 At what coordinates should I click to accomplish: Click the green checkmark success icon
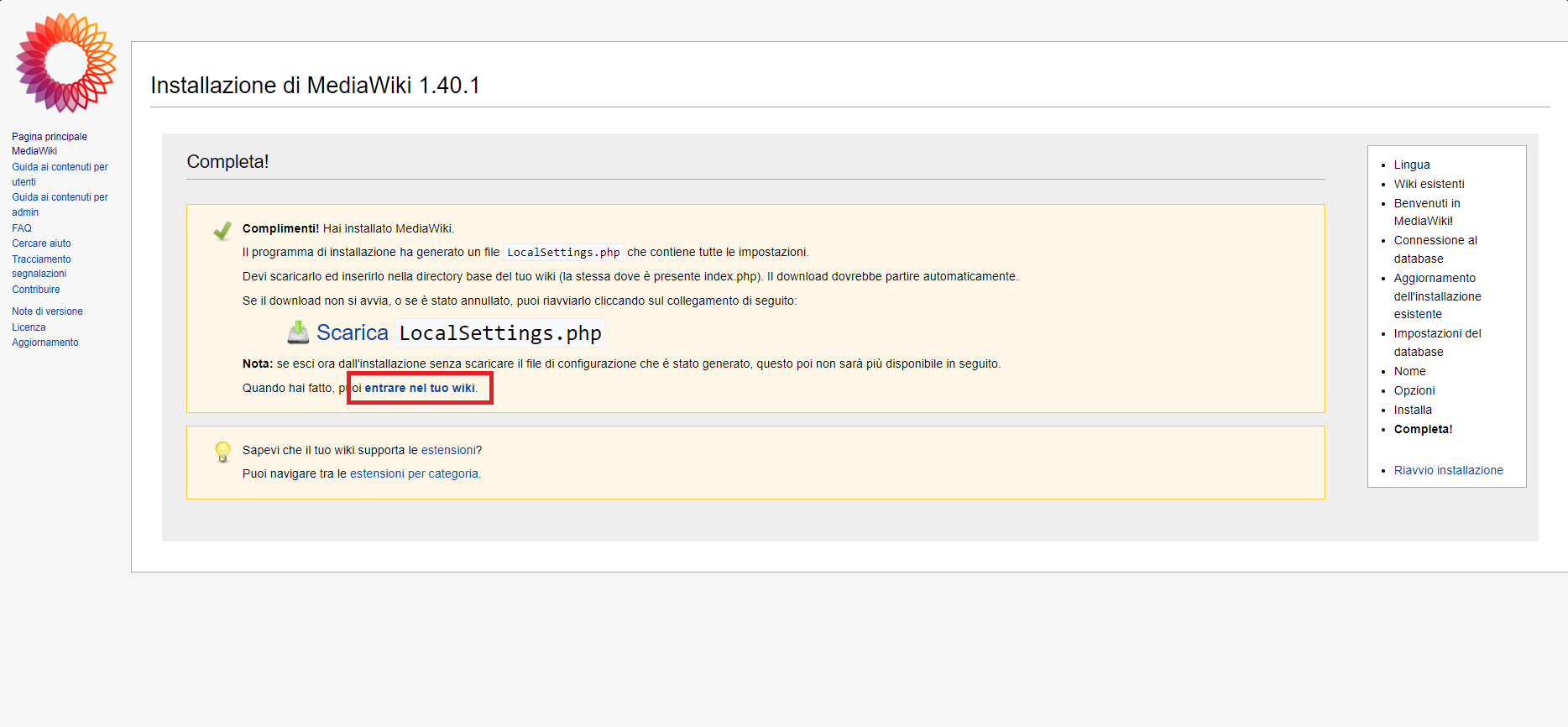222,231
